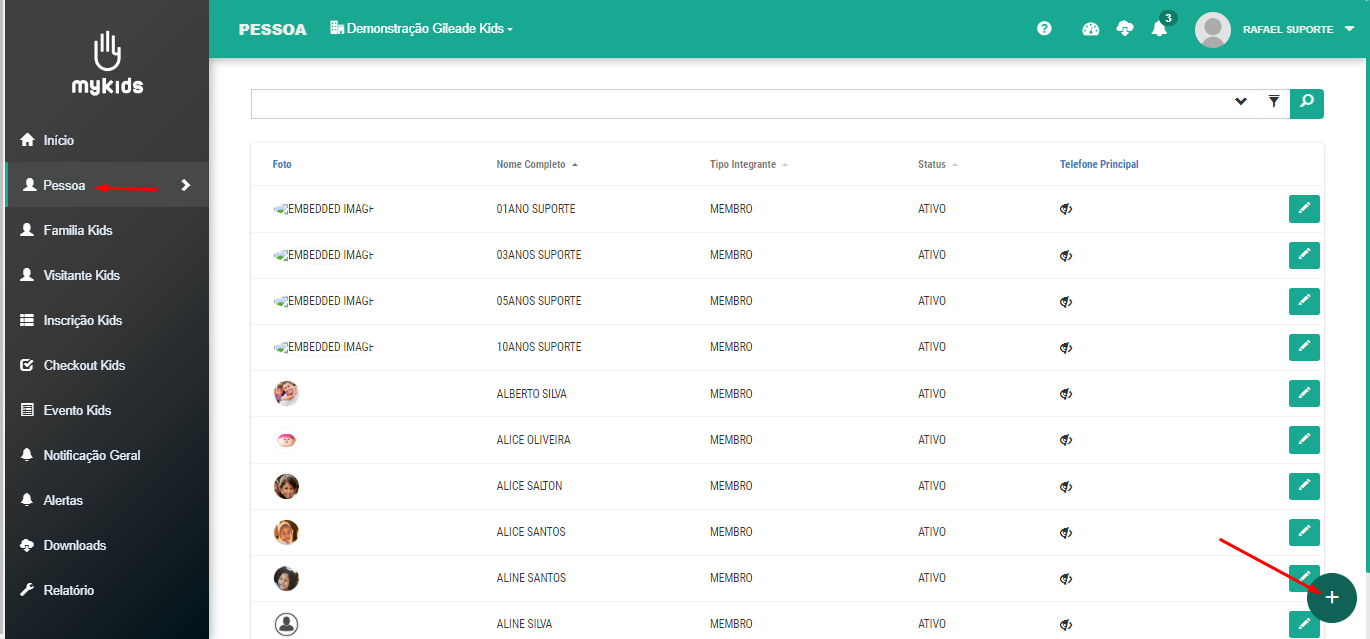Edit the 03ANOS SUPORTE row
The height and width of the screenshot is (639, 1370).
tap(1304, 255)
